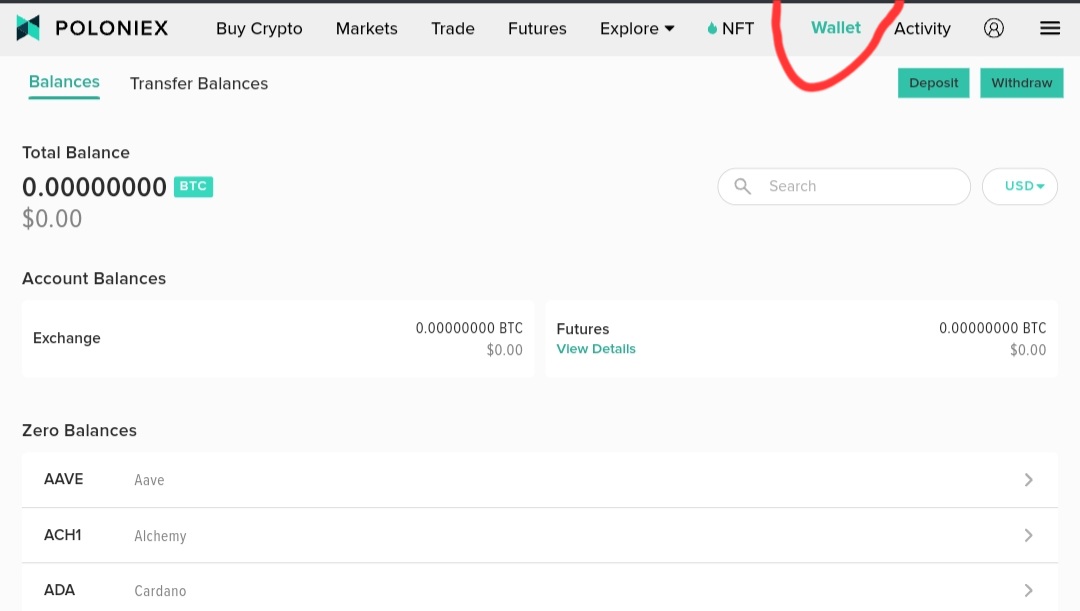Switch to Transfer Balances tab
Screen dimensions: 1080x611
click(199, 83)
